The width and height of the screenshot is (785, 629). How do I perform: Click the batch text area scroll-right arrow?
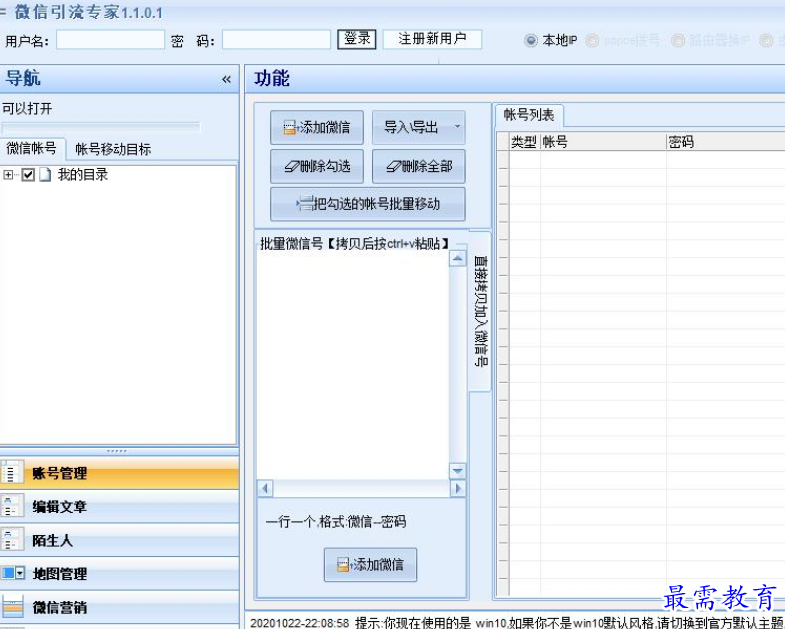coord(457,488)
